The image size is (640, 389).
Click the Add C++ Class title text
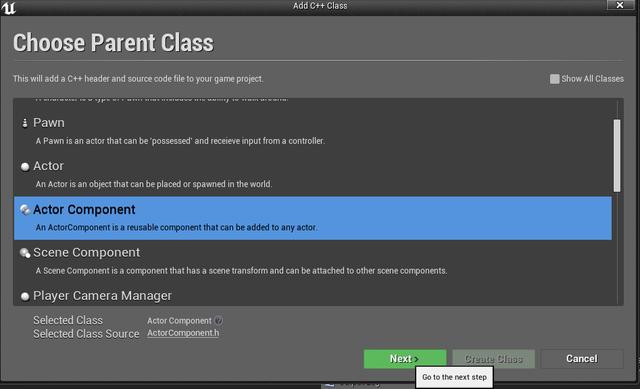pyautogui.click(x=320, y=6)
